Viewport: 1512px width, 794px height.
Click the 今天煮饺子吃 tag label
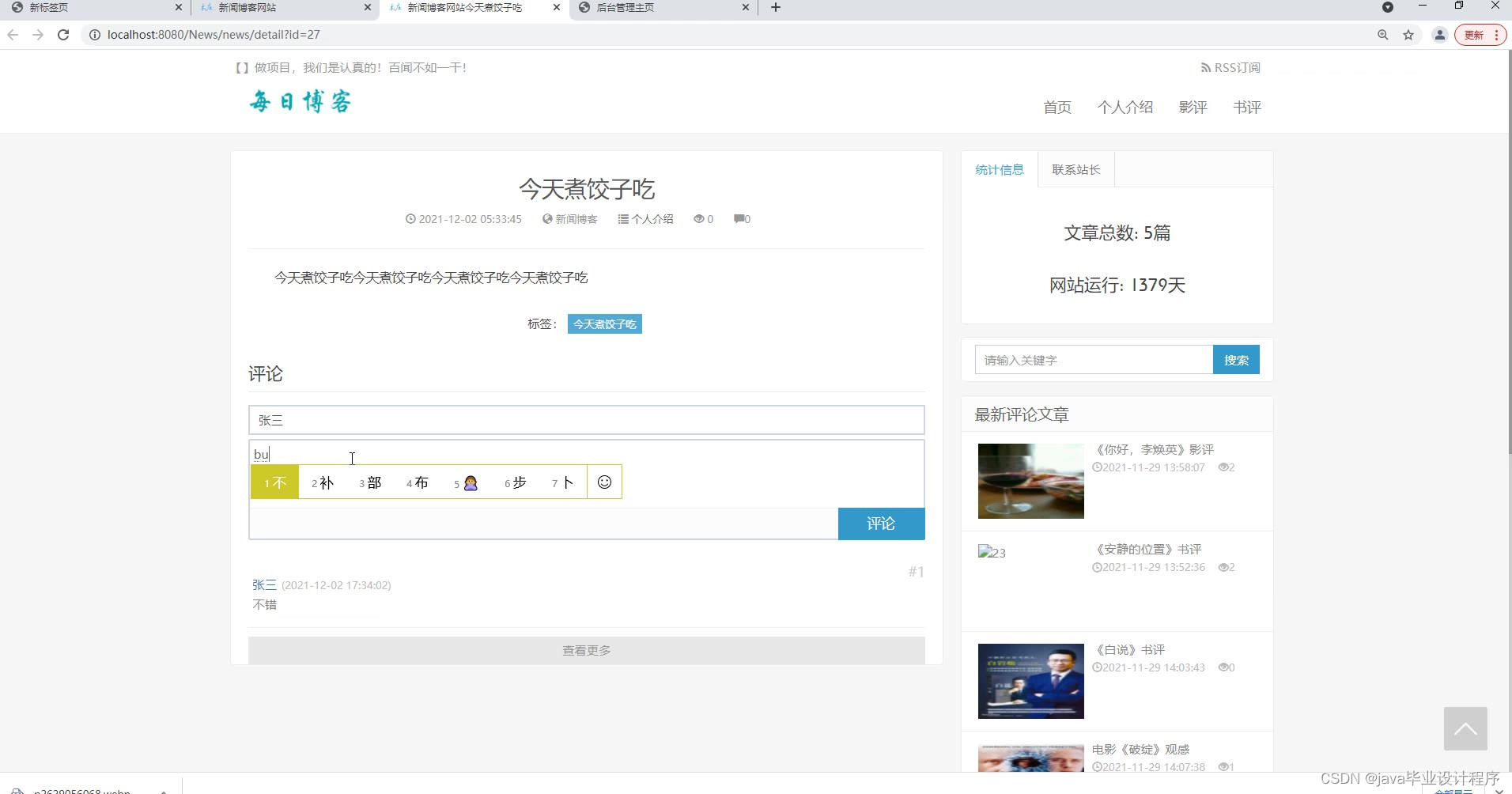tap(605, 324)
